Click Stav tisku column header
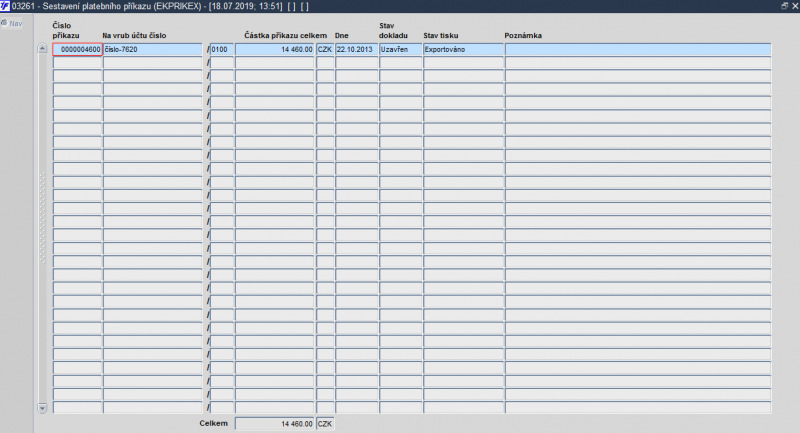Image resolution: width=800 pixels, height=433 pixels. pyautogui.click(x=441, y=36)
